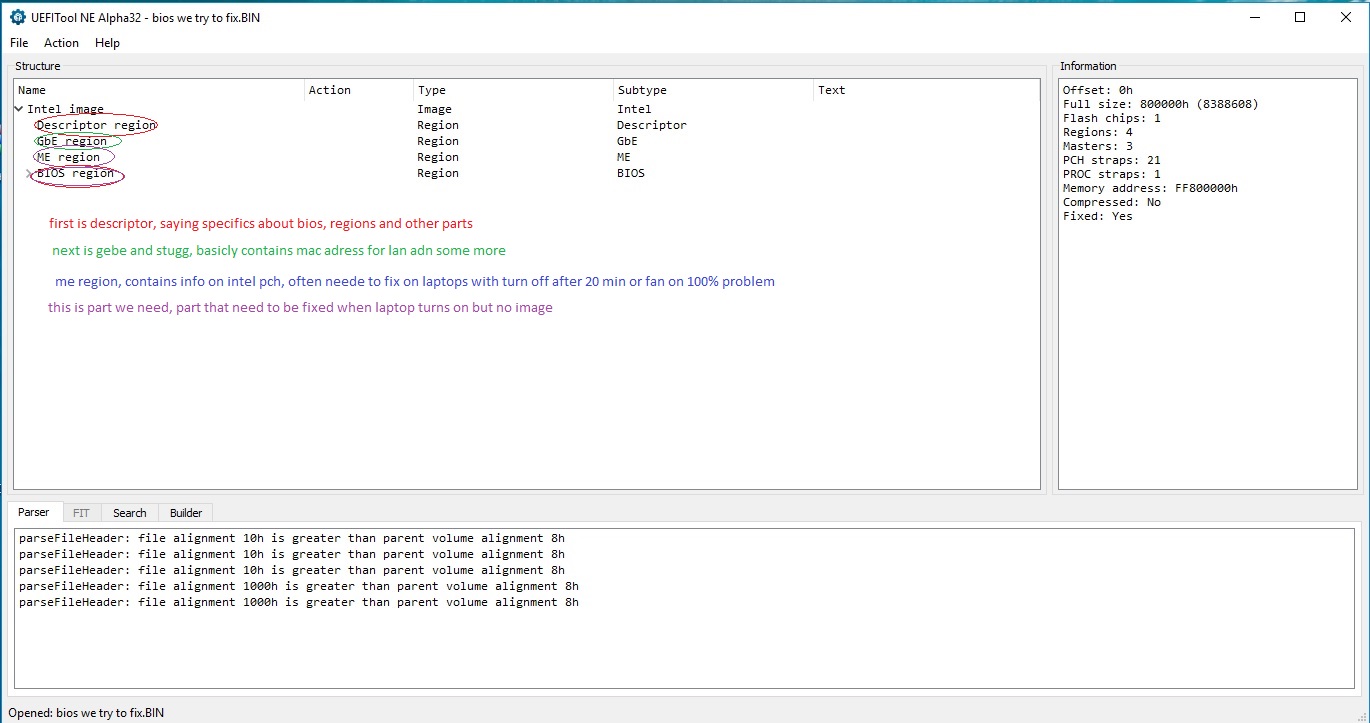
Task: Click the Subtype column header
Action: (642, 90)
